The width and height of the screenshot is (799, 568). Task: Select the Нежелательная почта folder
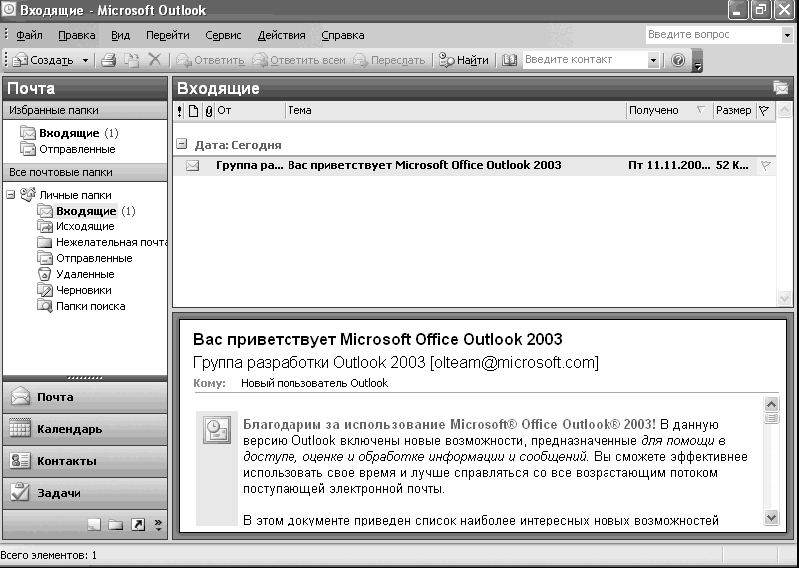pos(102,242)
